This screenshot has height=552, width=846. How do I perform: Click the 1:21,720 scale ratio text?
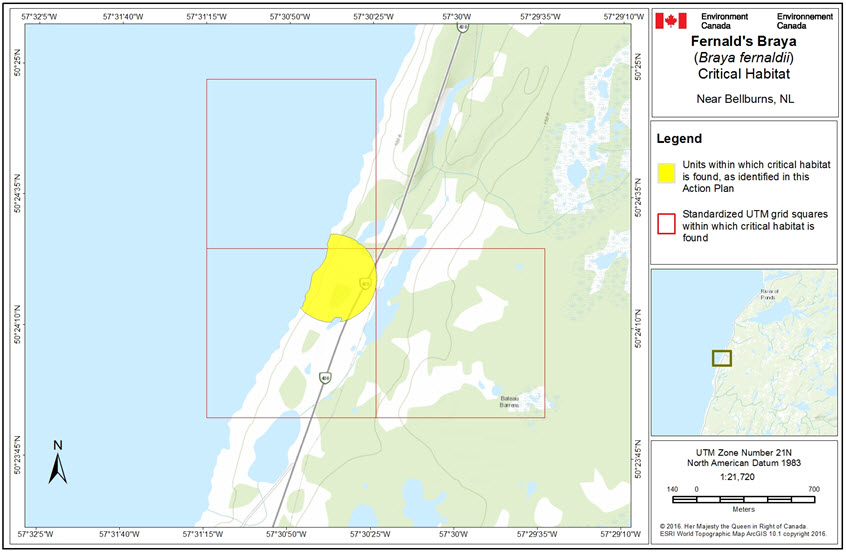(x=743, y=475)
